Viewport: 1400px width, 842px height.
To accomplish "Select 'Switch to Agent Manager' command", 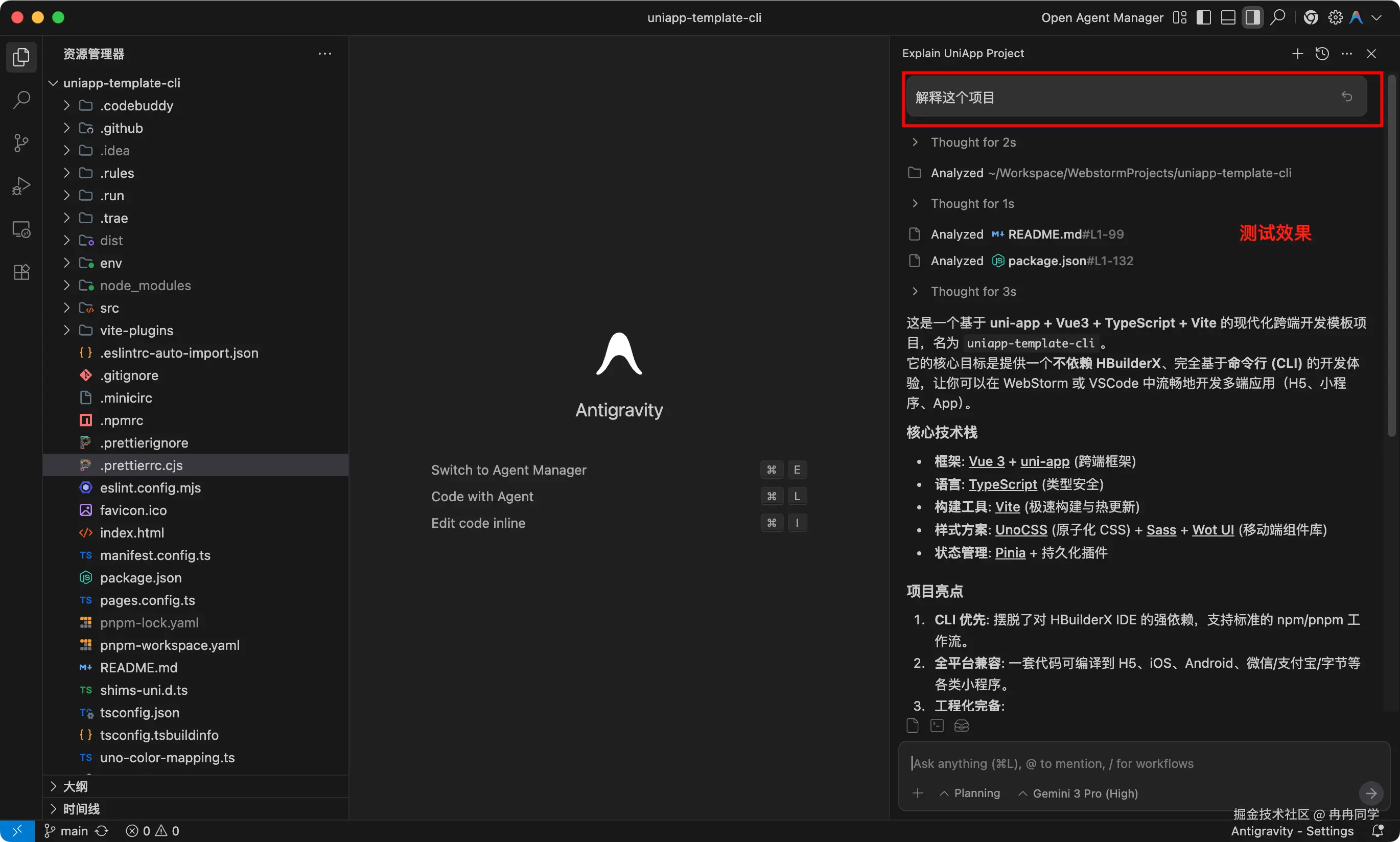I will 508,470.
